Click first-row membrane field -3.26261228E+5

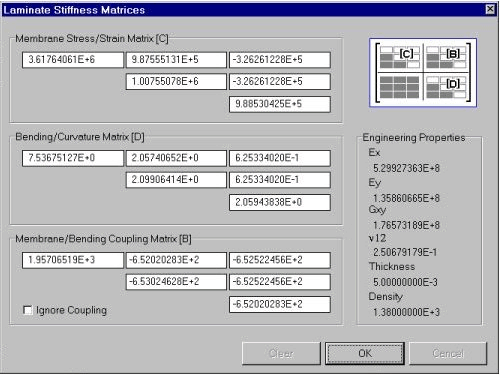tap(280, 60)
